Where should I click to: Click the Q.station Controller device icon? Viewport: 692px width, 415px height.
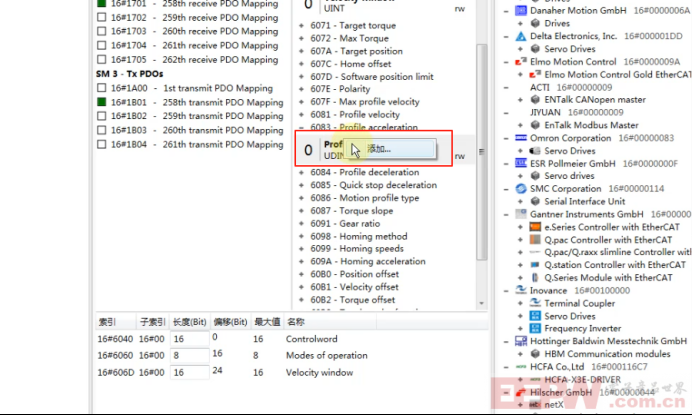pyautogui.click(x=535, y=265)
